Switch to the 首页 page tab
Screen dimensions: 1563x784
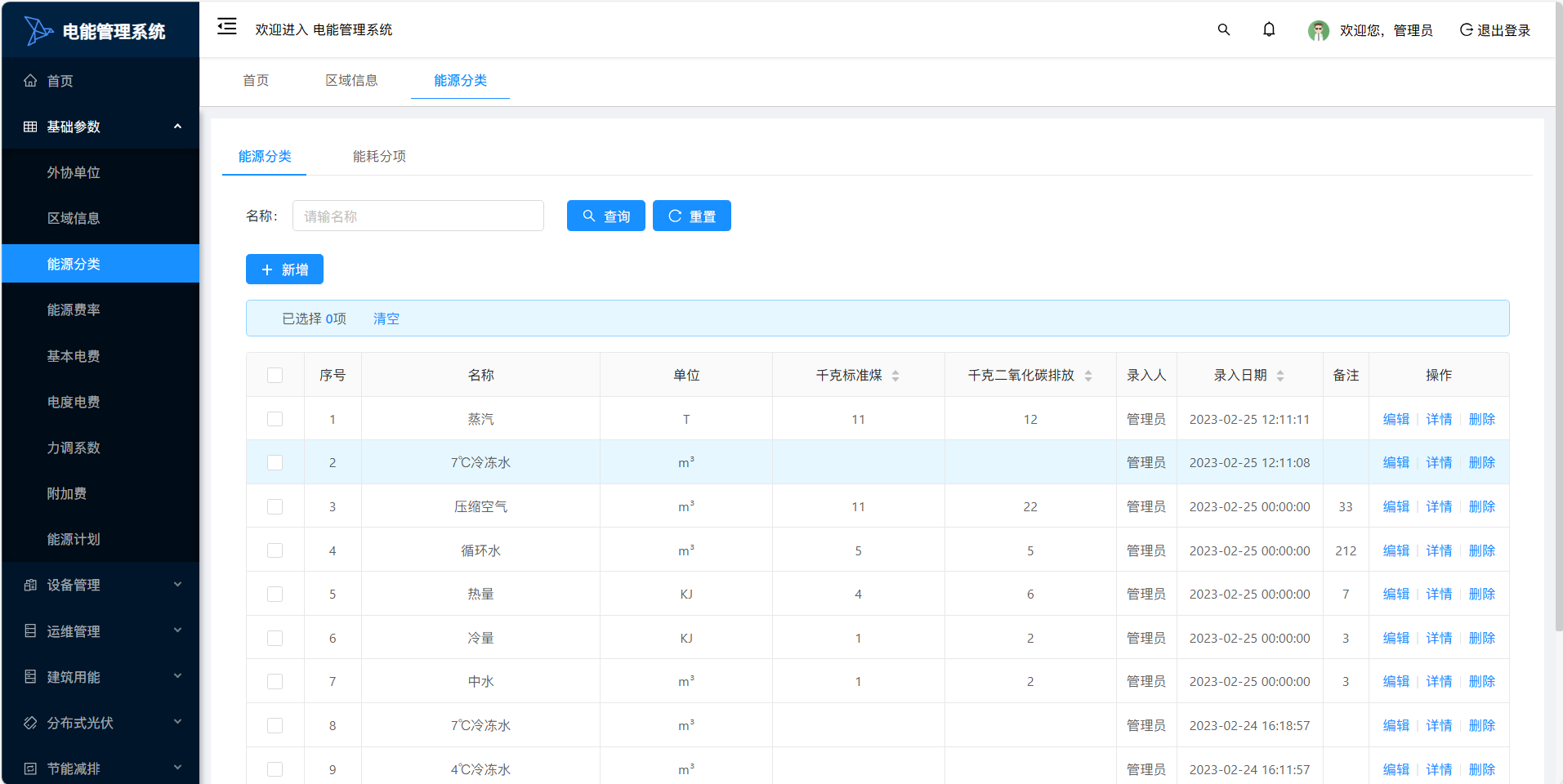coord(256,80)
